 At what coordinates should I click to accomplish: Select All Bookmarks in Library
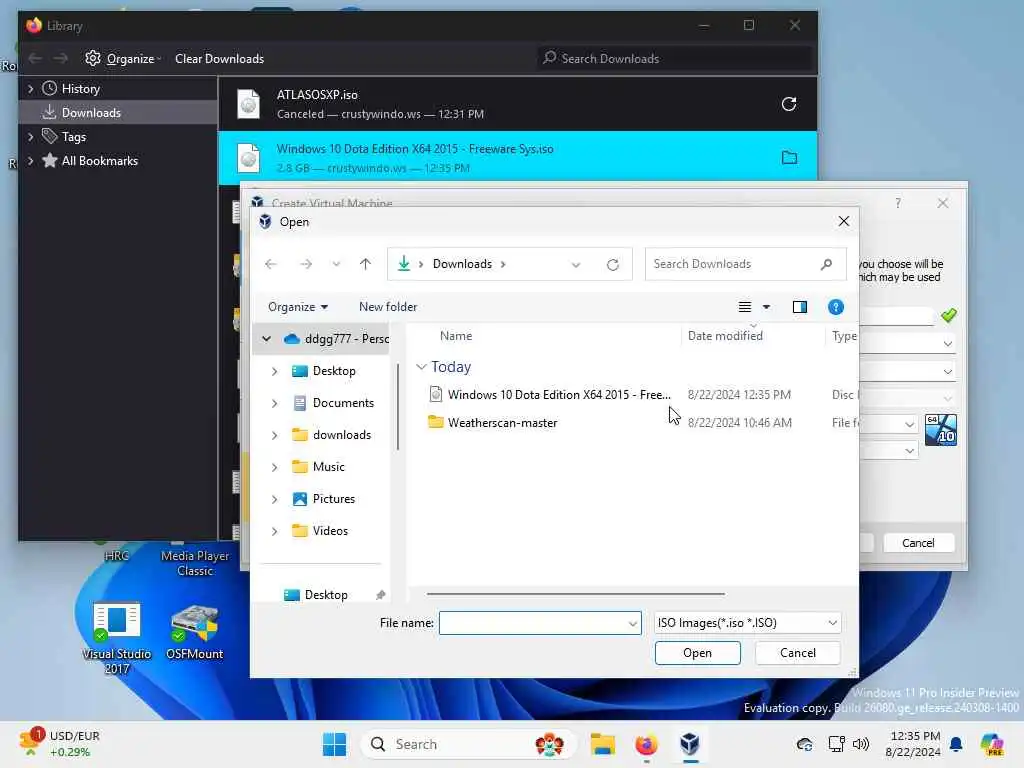tap(99, 161)
